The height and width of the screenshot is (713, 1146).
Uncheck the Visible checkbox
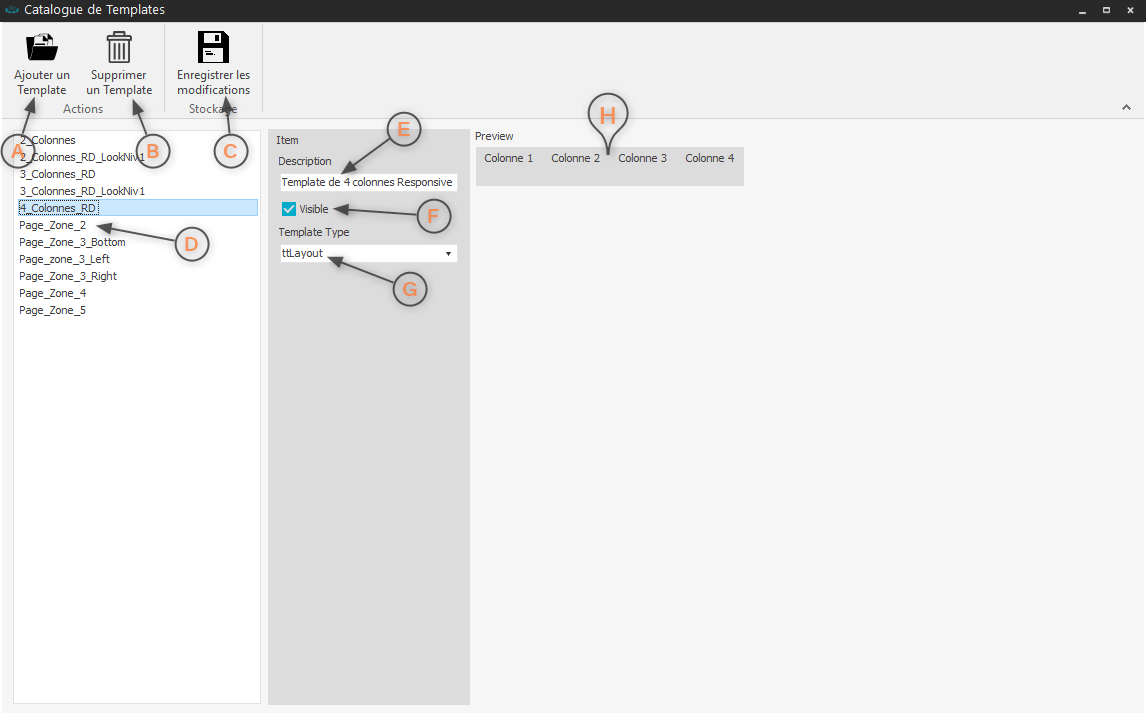pos(289,209)
